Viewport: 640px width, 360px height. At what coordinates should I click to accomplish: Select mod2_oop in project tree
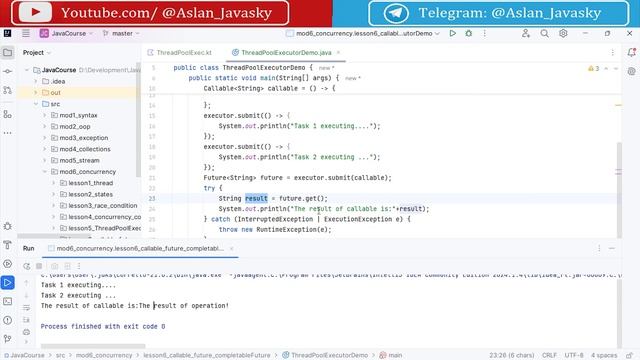point(75,127)
